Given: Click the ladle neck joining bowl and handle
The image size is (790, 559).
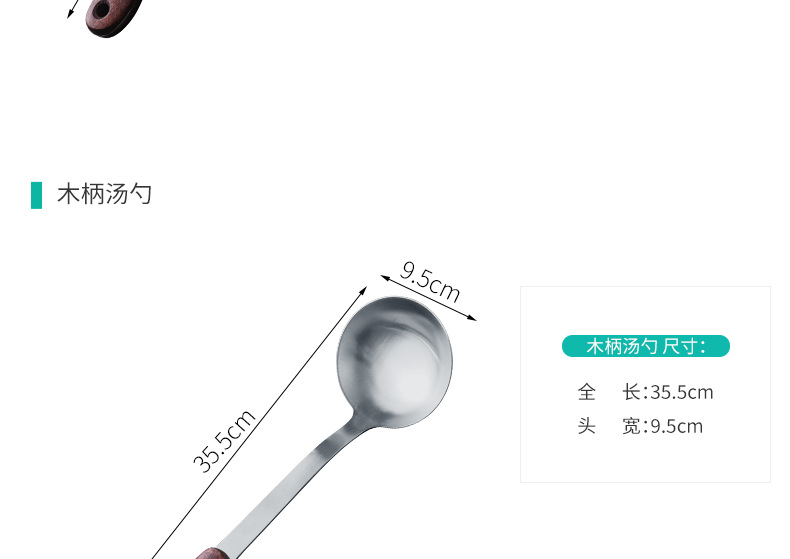Looking at the screenshot, I should pyautogui.click(x=359, y=427).
